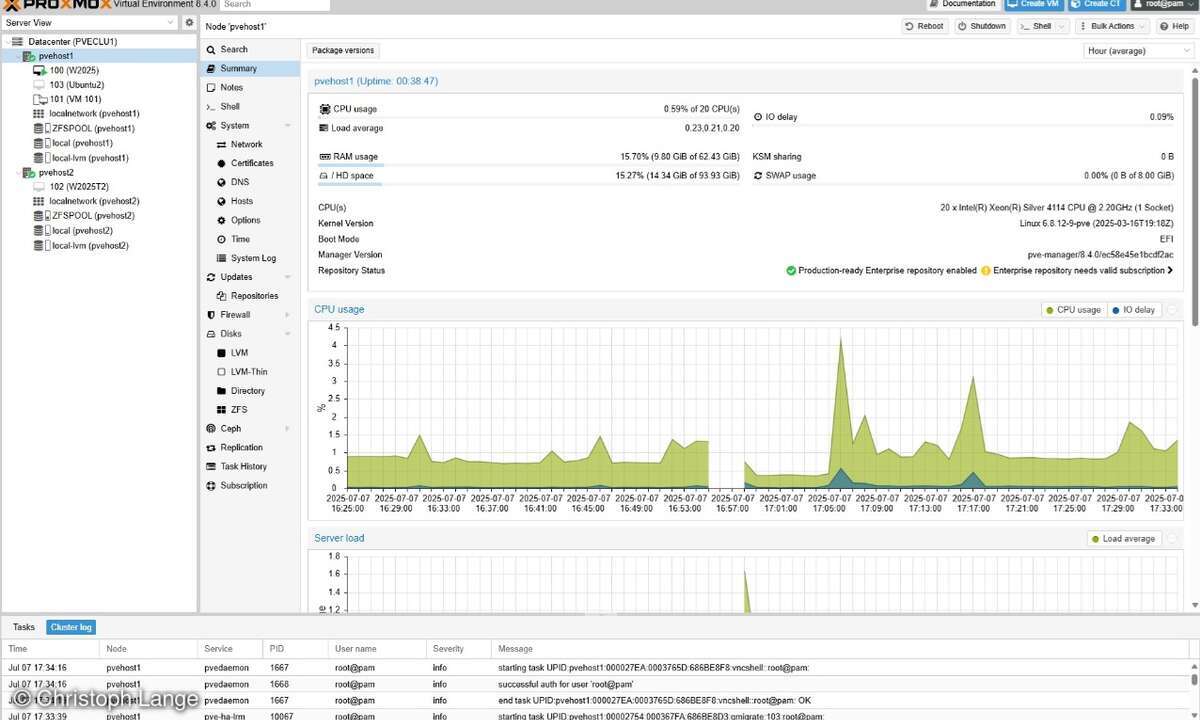Open the Search menu item
1200x720 pixels.
coord(250,49)
